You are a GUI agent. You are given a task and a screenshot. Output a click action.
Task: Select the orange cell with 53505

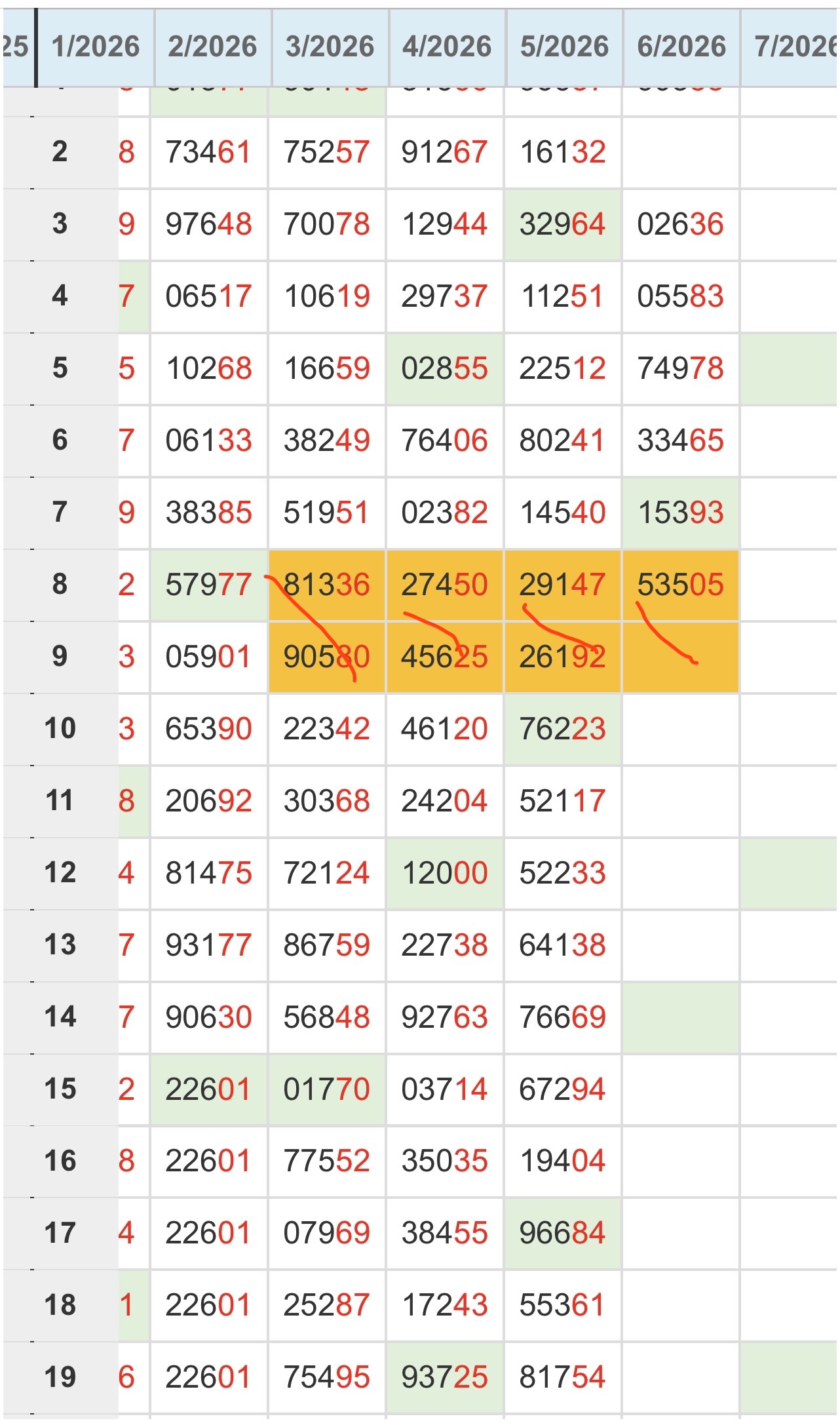coord(681,585)
